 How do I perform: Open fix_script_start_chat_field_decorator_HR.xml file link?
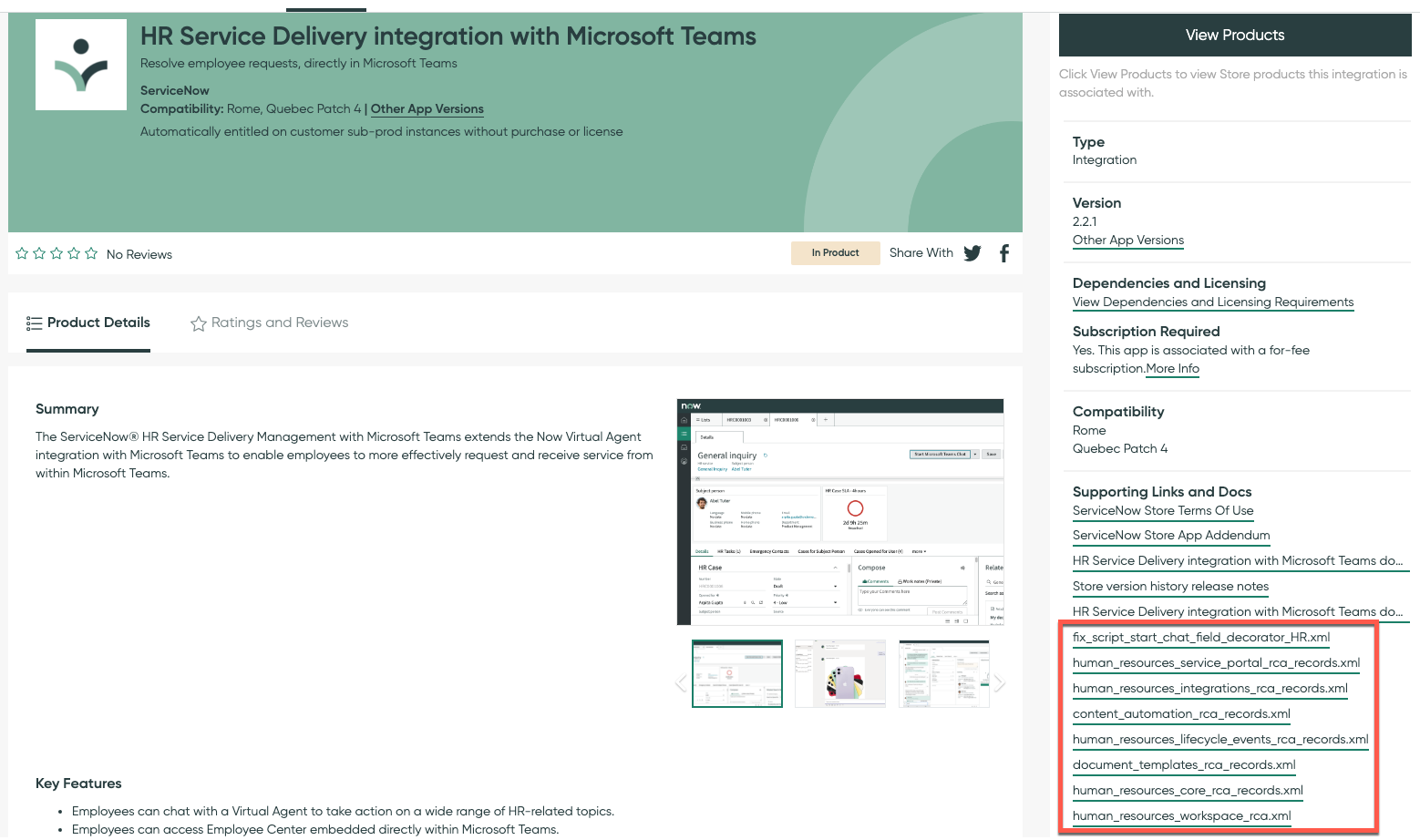point(1201,637)
